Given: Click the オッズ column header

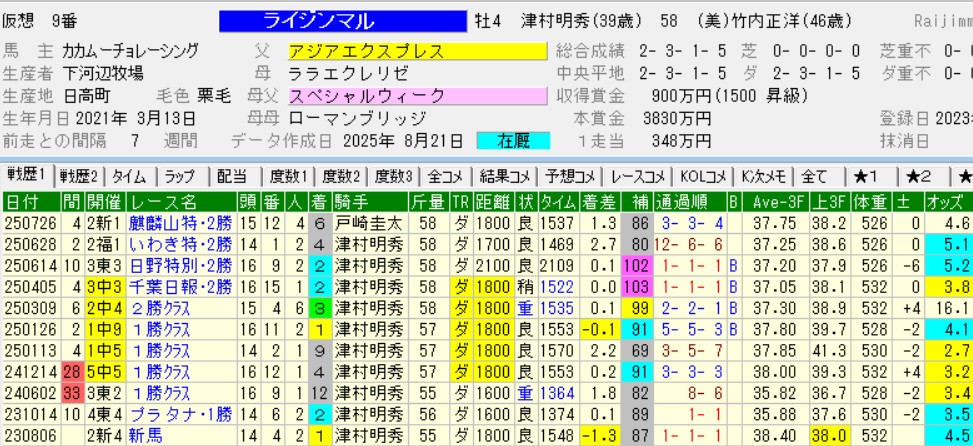Looking at the screenshot, I should pos(950,201).
